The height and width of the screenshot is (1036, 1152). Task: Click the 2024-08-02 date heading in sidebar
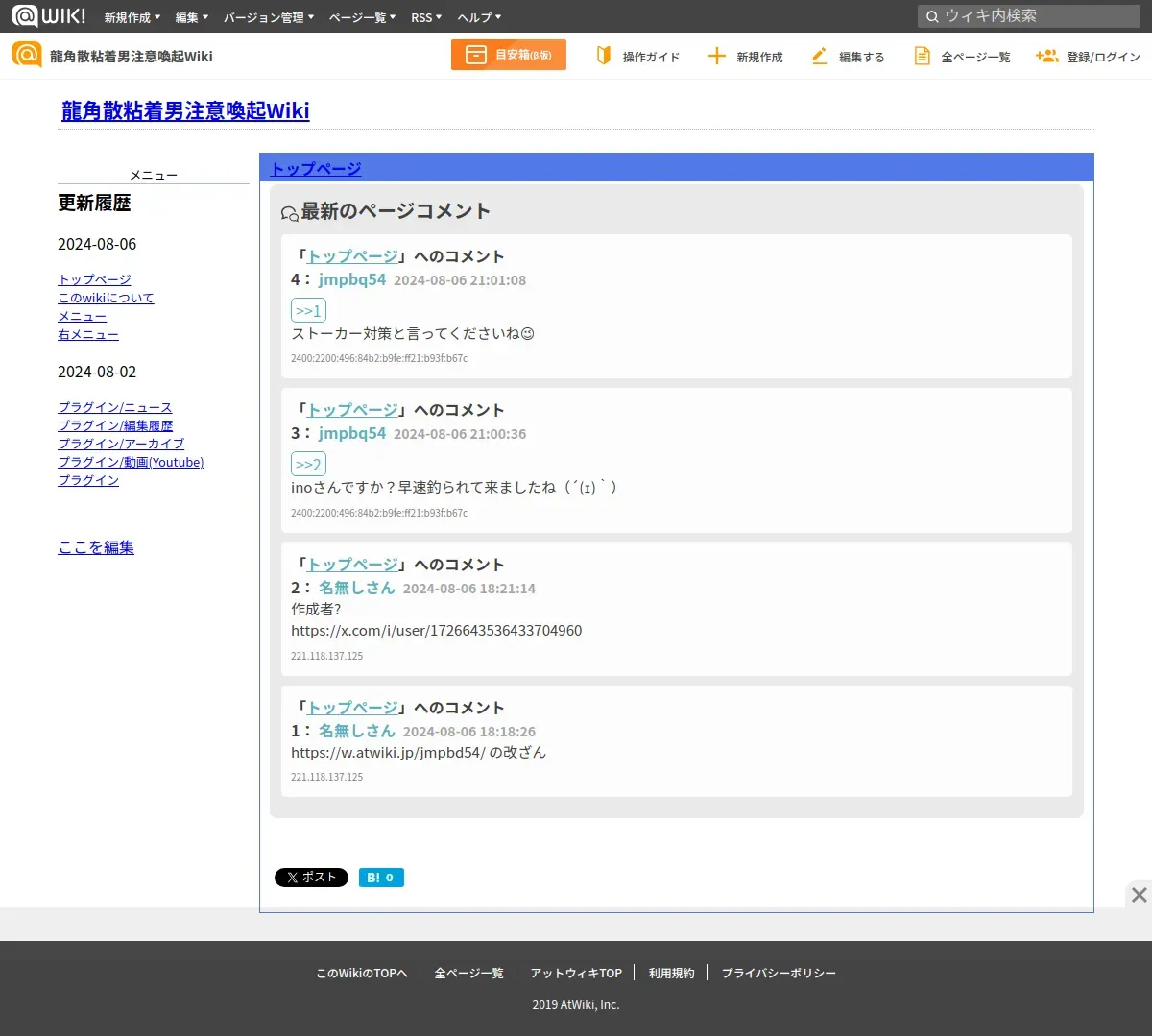(97, 372)
